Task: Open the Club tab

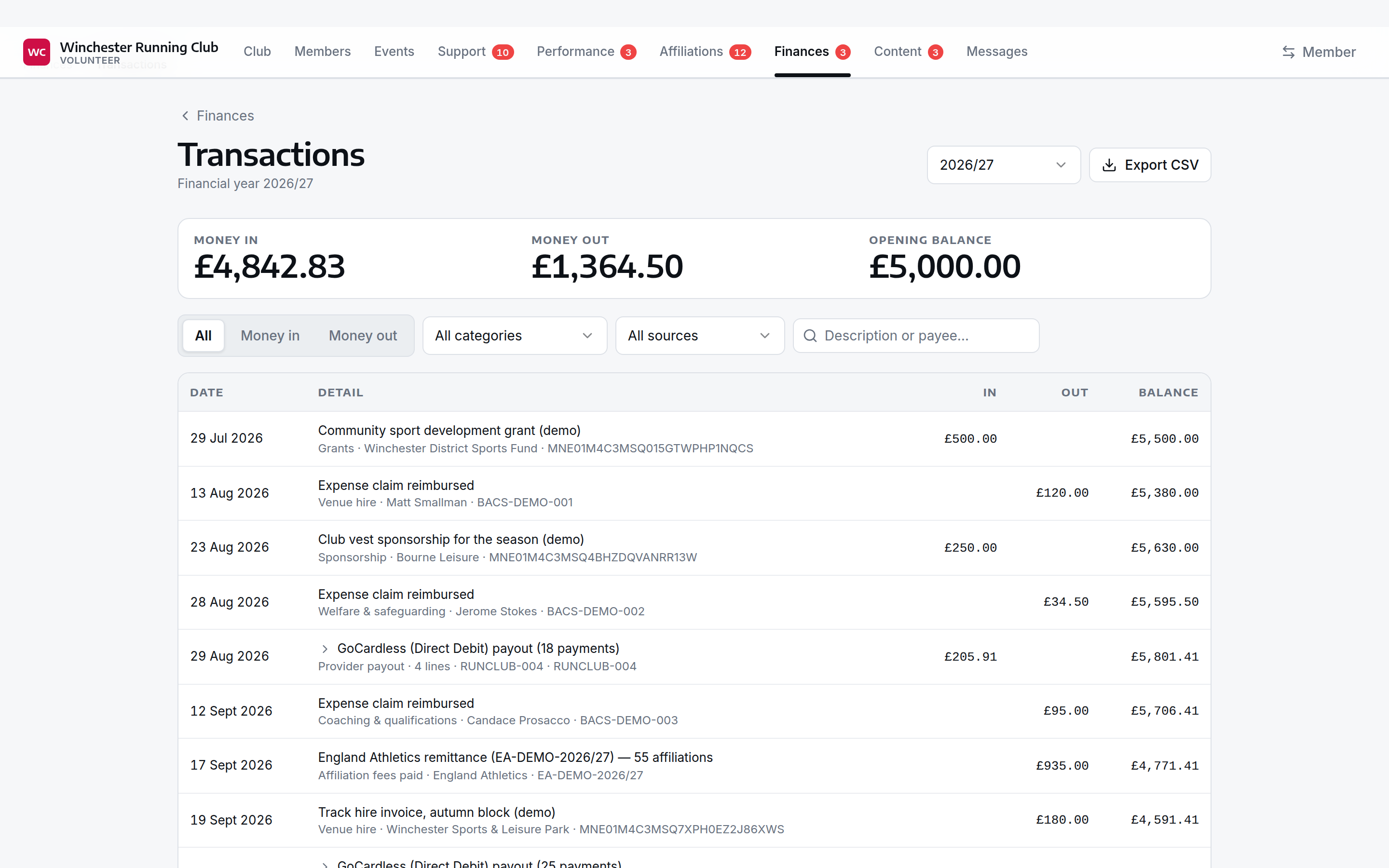Action: point(257,52)
